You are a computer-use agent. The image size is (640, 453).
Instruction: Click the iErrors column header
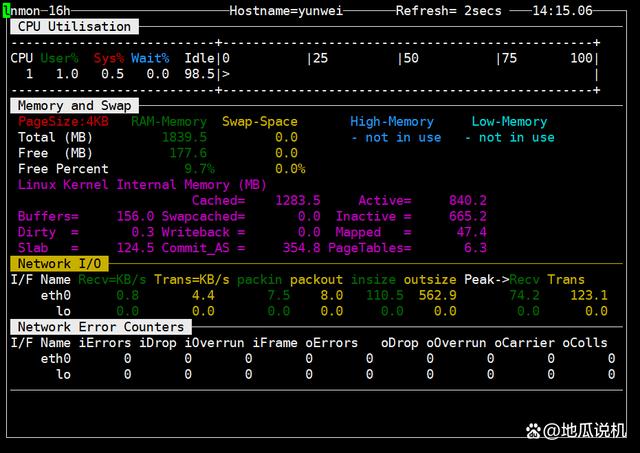click(x=105, y=343)
